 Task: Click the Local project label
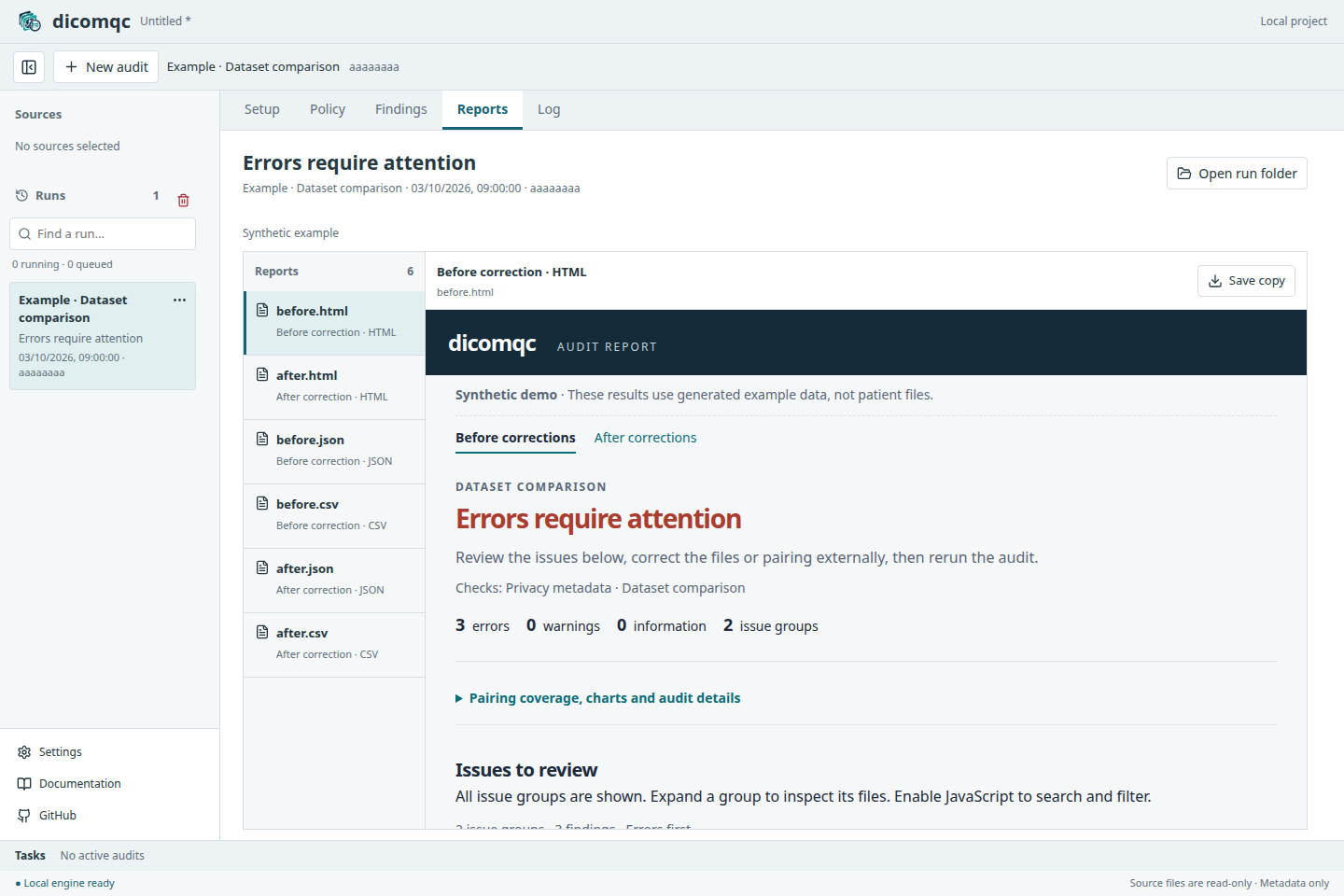pos(1294,21)
